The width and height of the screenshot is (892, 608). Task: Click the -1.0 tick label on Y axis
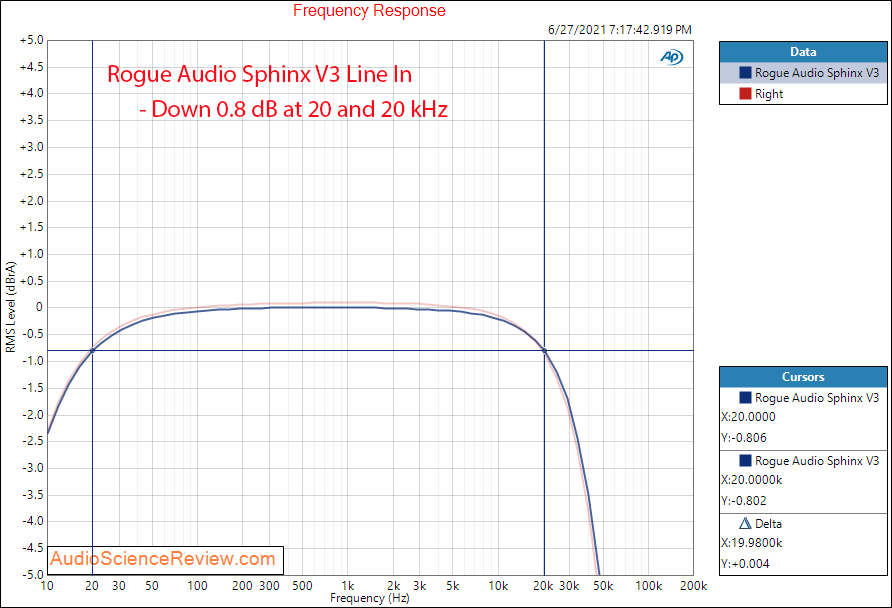pos(32,361)
